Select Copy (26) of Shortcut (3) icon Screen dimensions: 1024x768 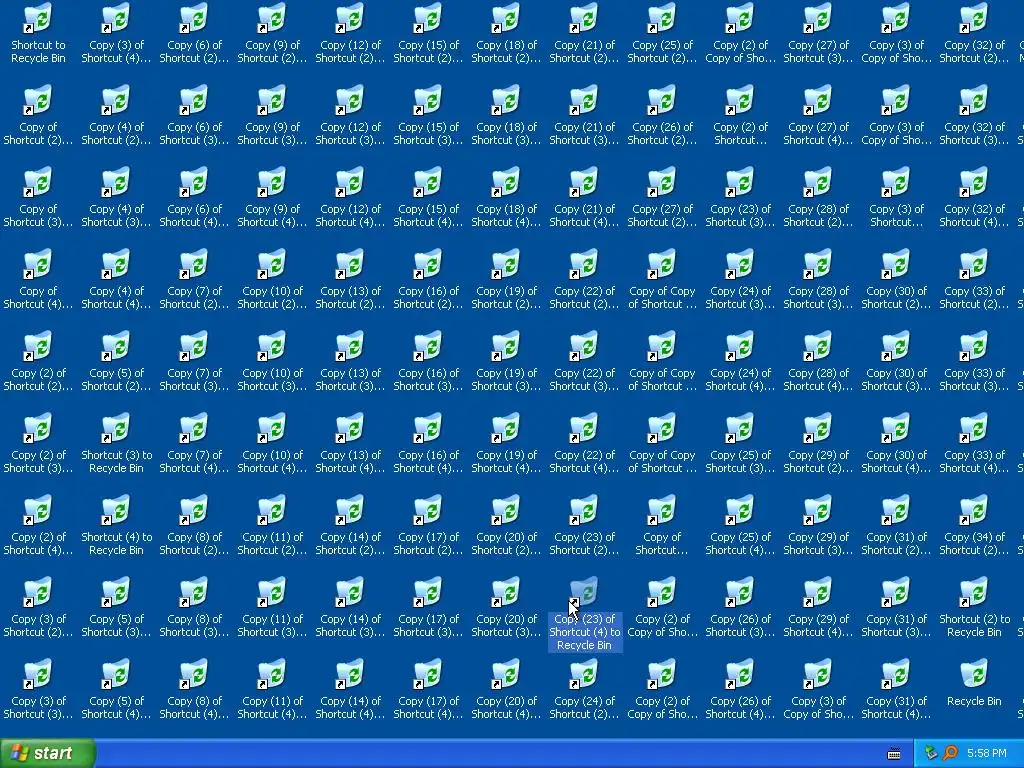(x=740, y=607)
